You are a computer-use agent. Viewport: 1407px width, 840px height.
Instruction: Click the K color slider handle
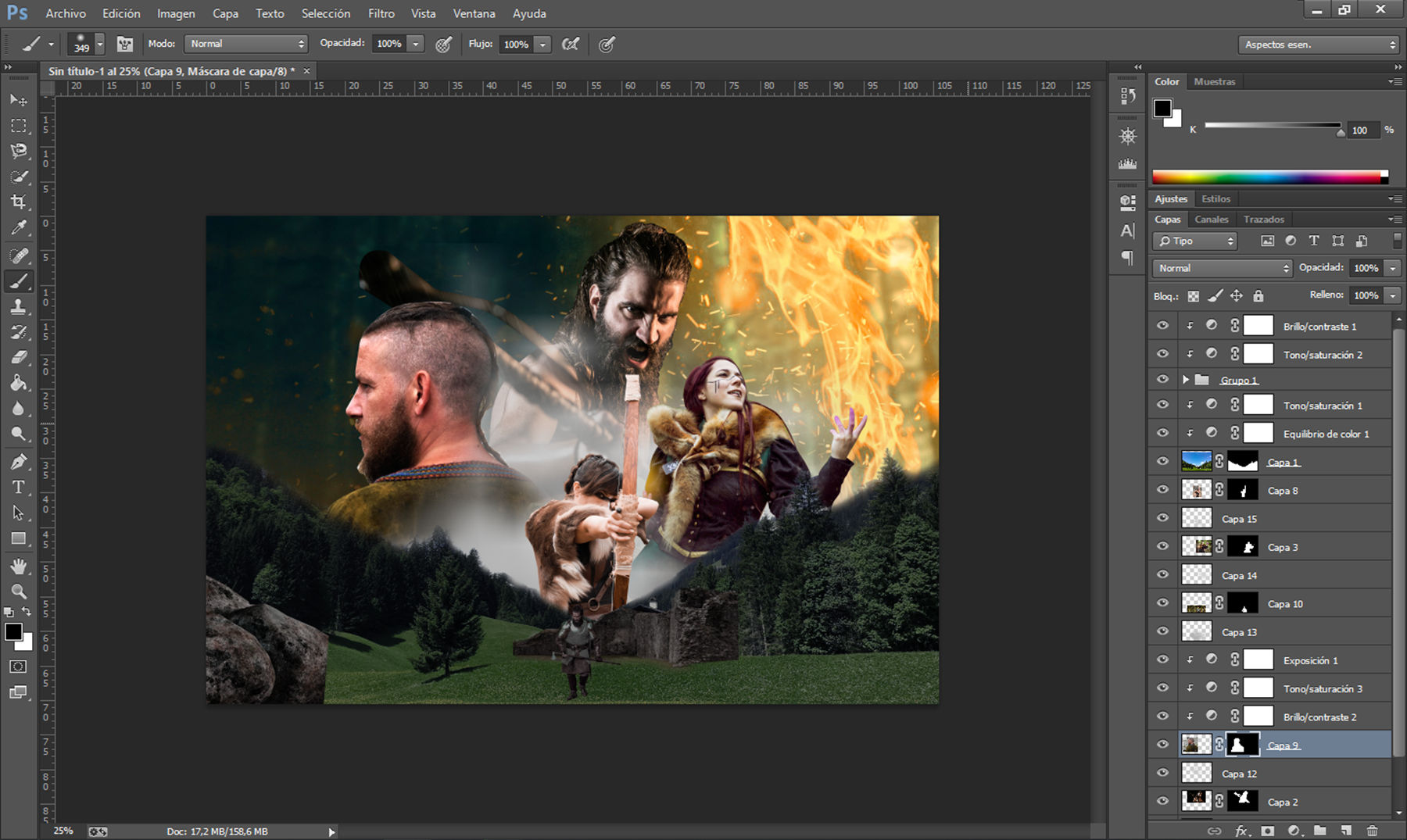coord(1341,132)
